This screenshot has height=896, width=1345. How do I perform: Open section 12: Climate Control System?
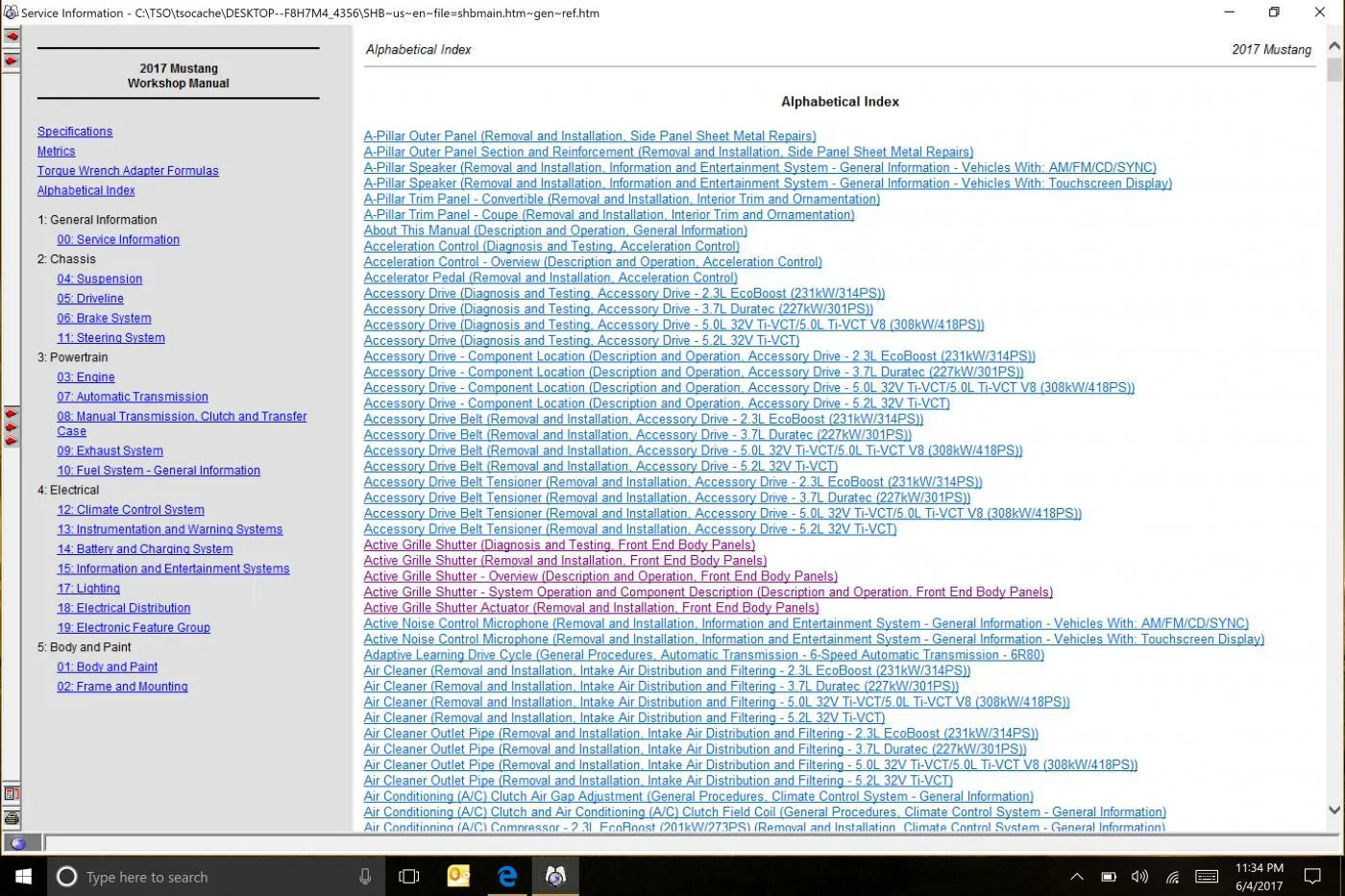[131, 510]
